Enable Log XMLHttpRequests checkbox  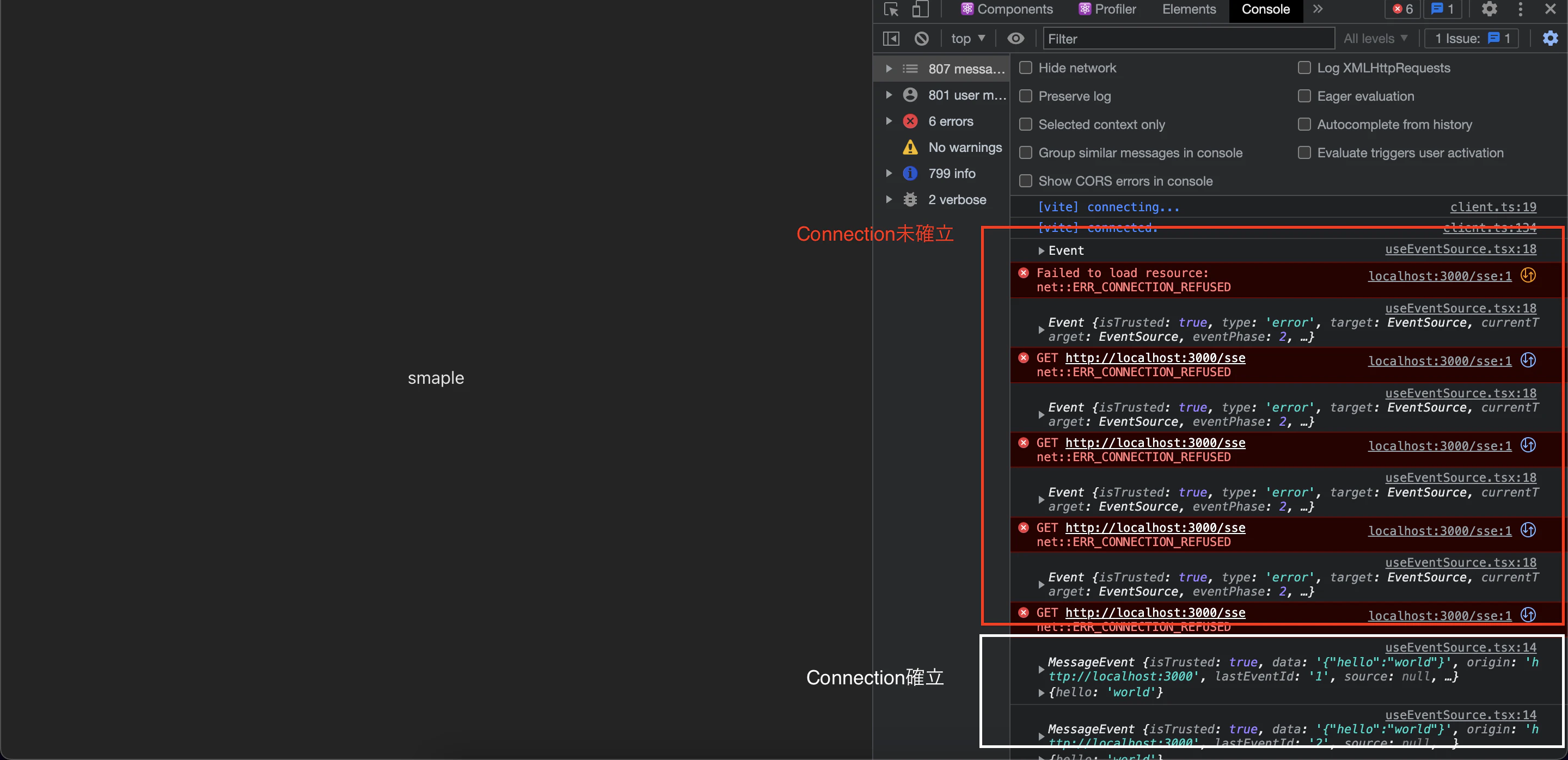pyautogui.click(x=1304, y=68)
